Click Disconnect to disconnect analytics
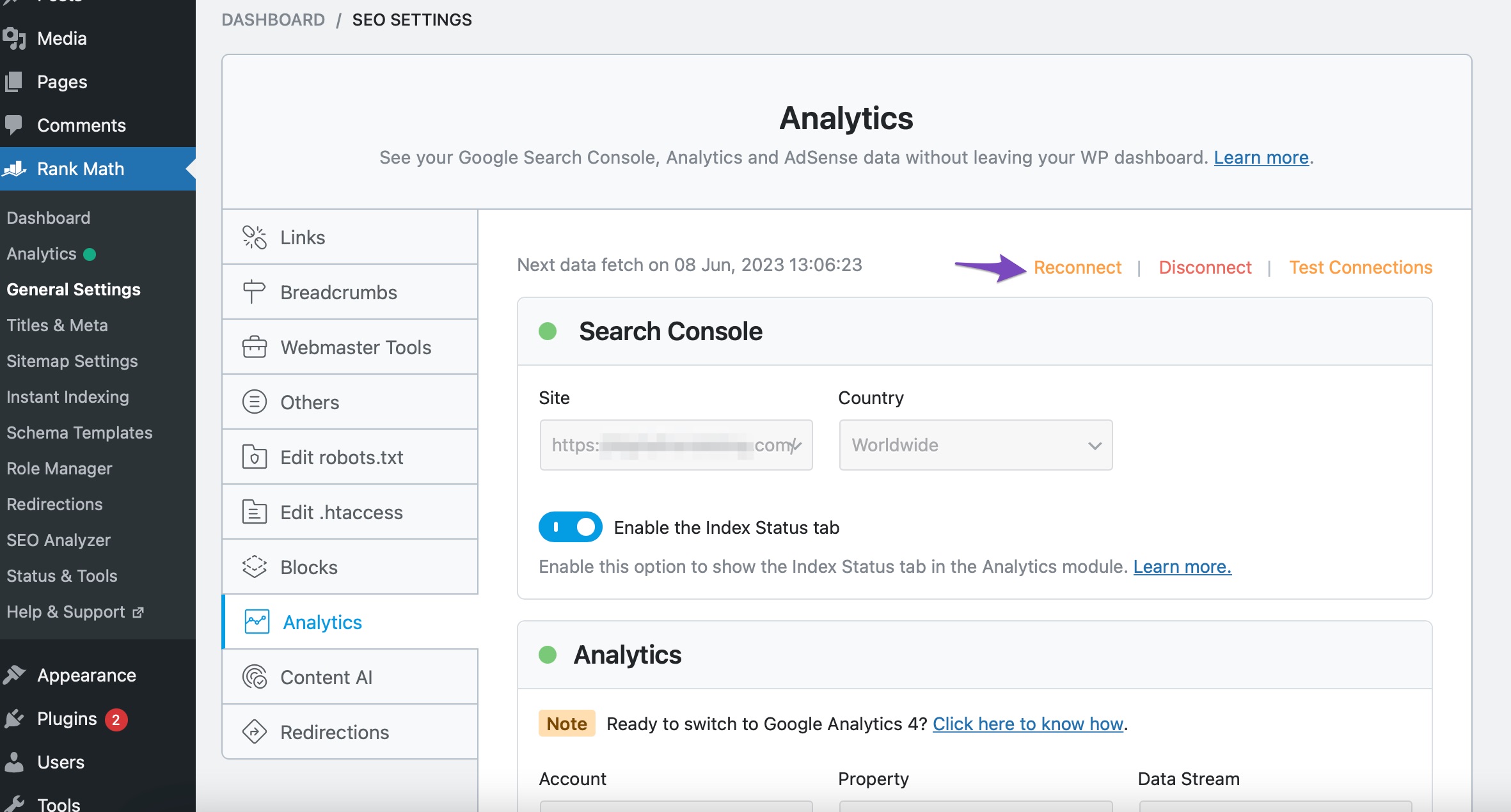The image size is (1511, 812). [1206, 268]
